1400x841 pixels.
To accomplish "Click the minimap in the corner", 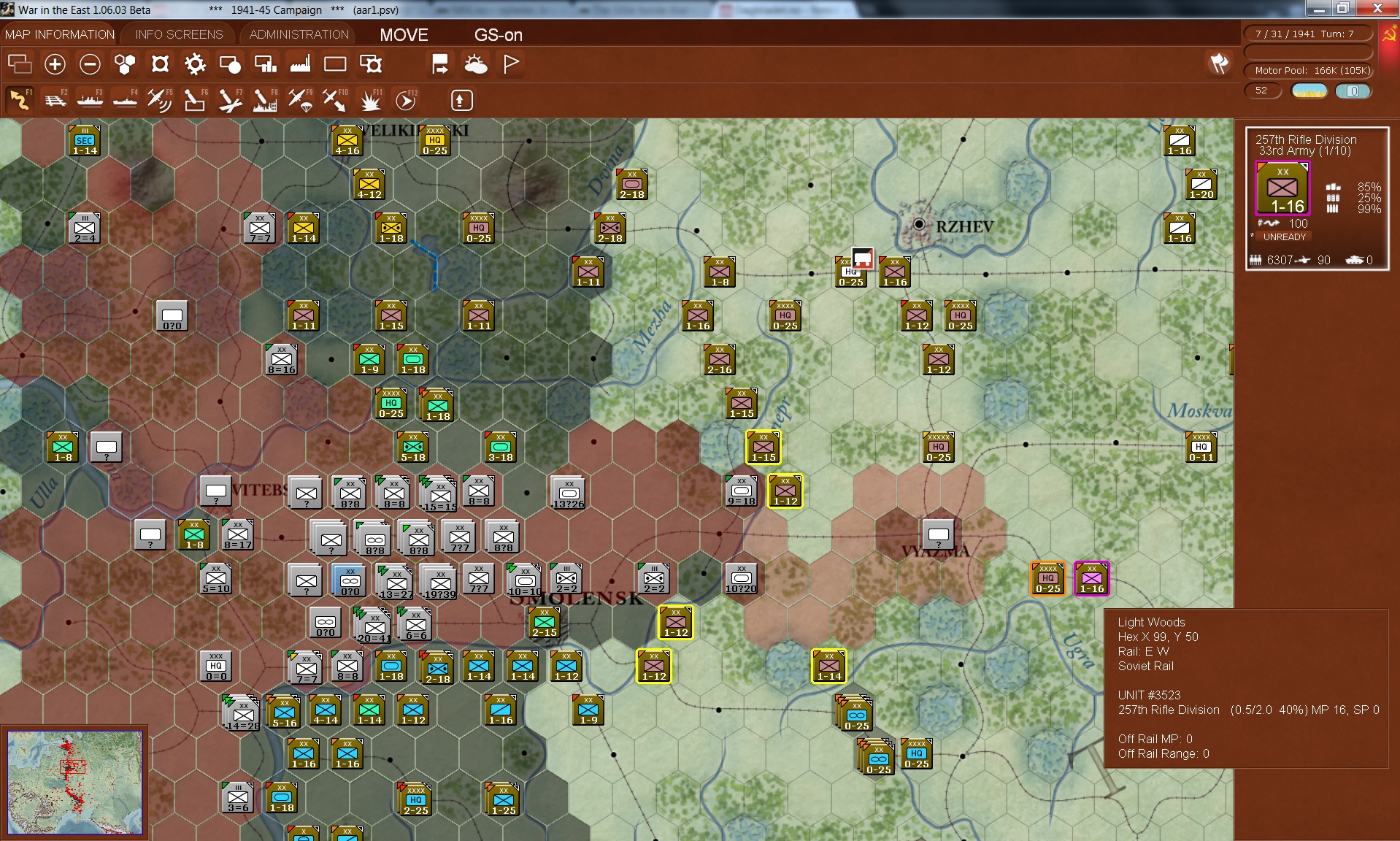I will pyautogui.click(x=75, y=783).
